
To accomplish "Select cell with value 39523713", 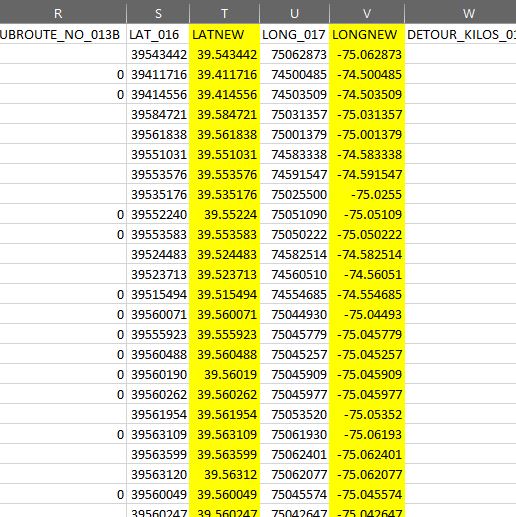I will 158,274.
